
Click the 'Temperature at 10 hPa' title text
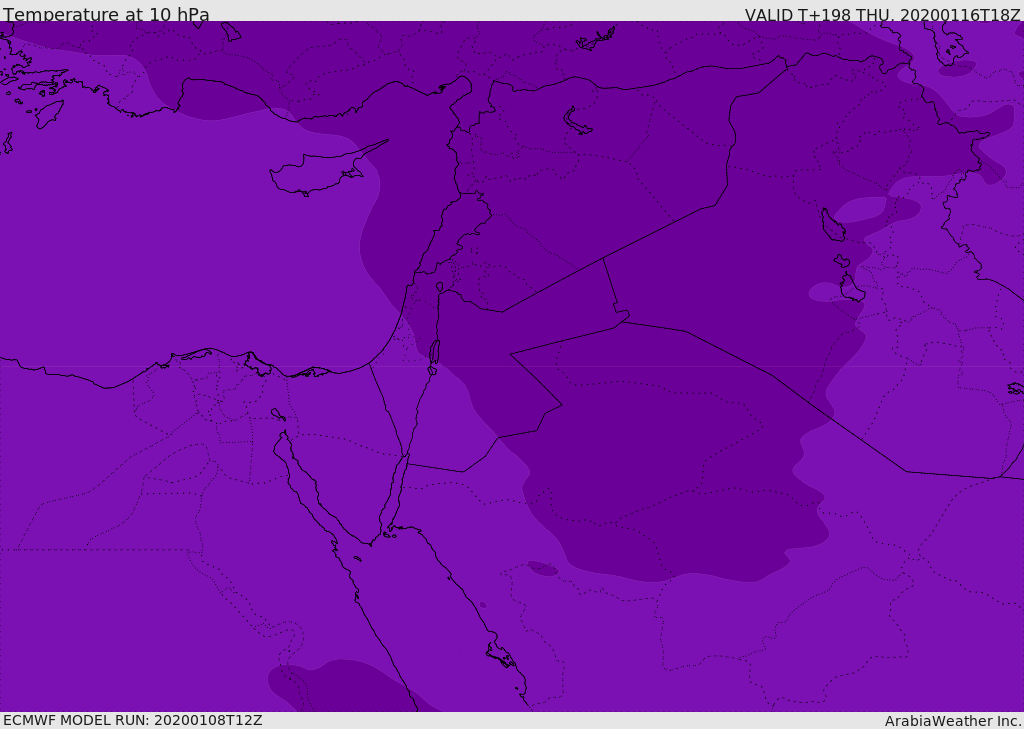tap(106, 14)
